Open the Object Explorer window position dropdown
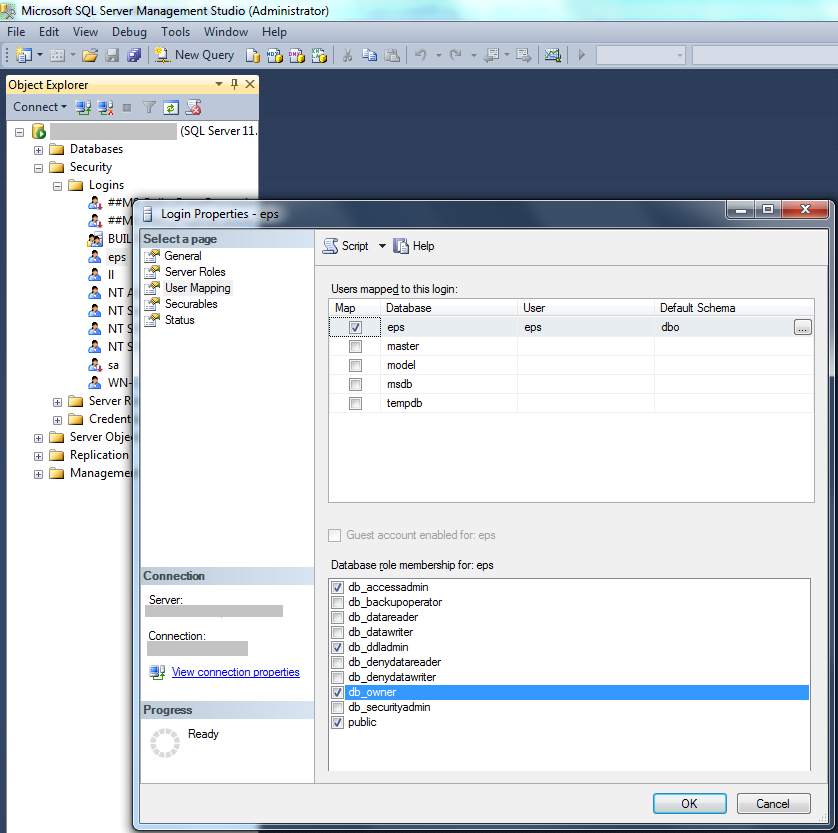 pos(219,84)
